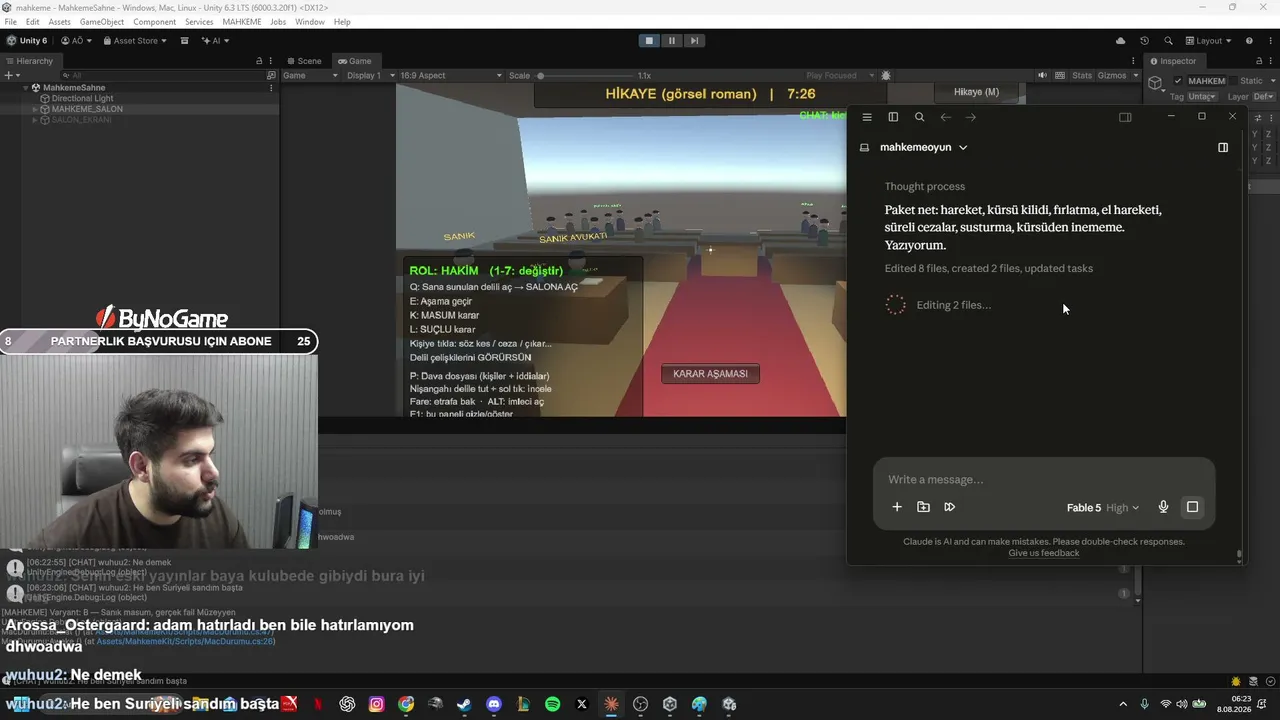Image resolution: width=1280 pixels, height=720 pixels.
Task: Click the KARAR AŞAMASI button in game
Action: pyautogui.click(x=710, y=374)
